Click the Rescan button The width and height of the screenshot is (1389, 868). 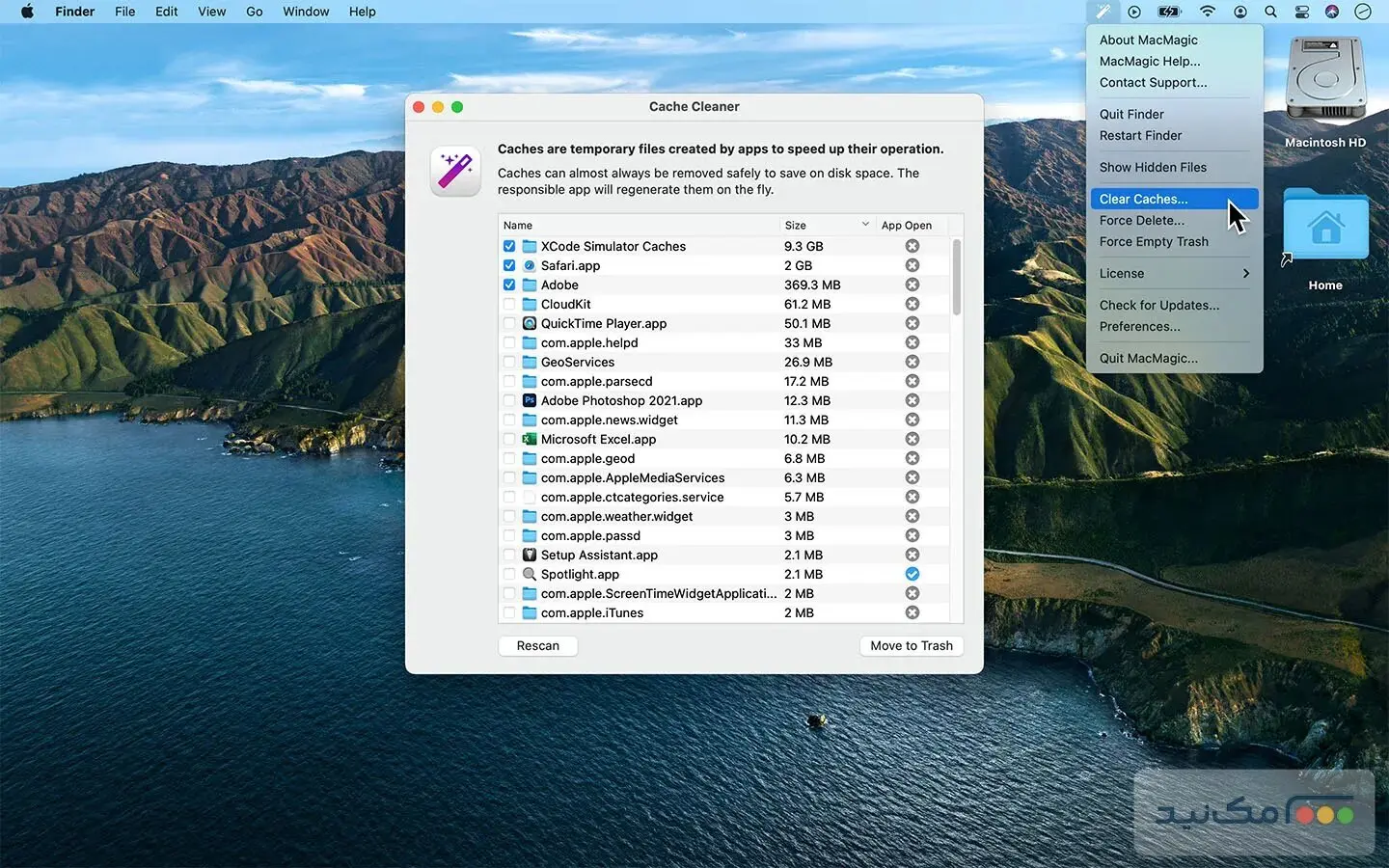pos(537,645)
